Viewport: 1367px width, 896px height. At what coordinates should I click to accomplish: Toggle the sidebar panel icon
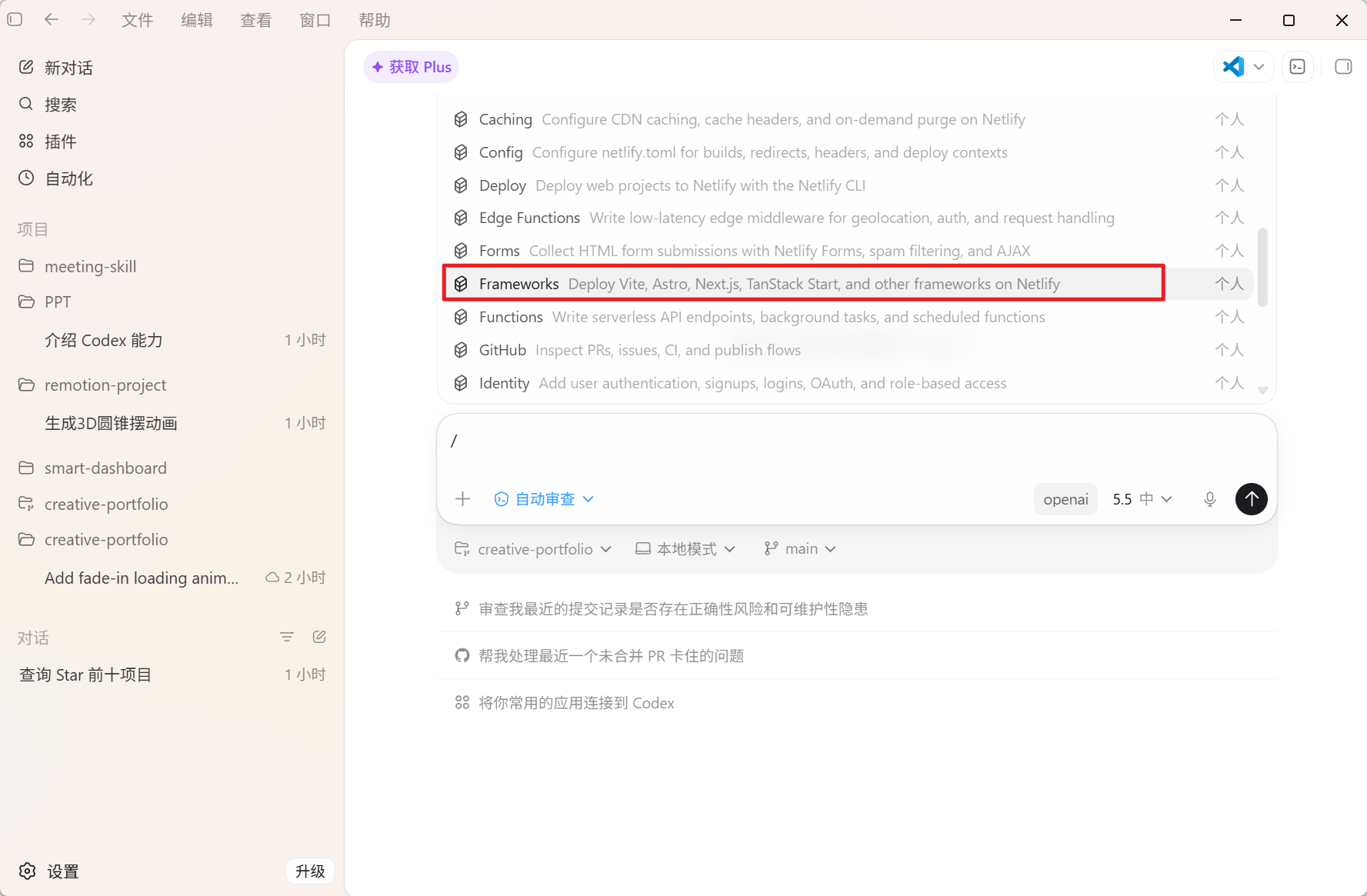click(15, 19)
